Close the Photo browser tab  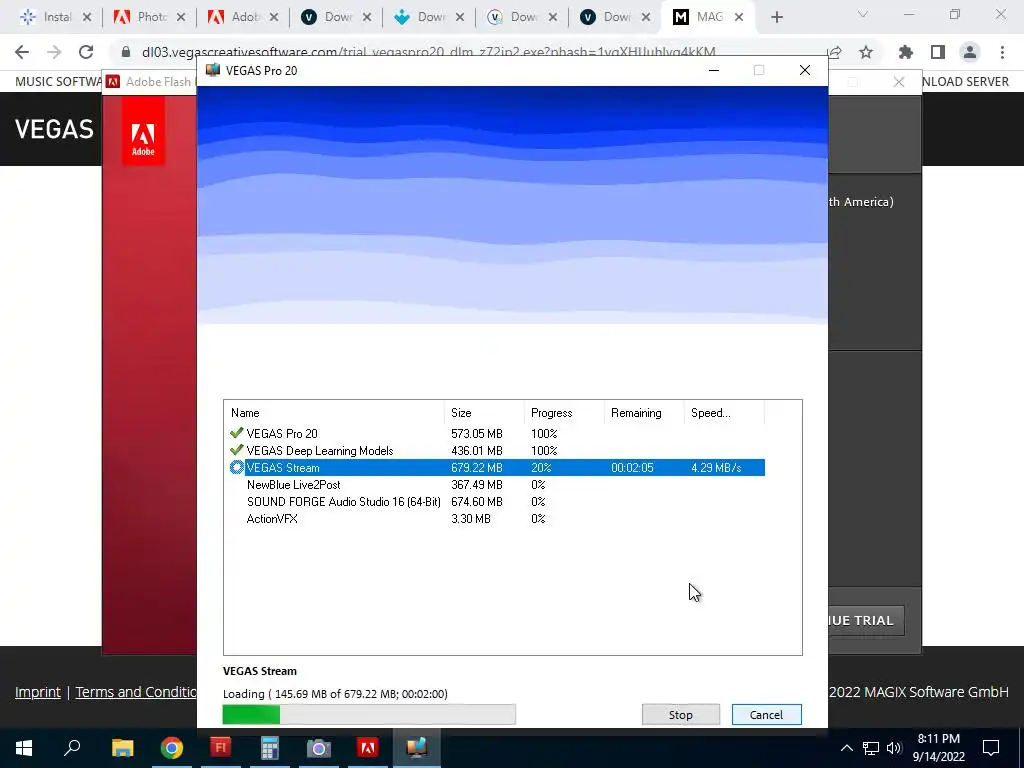tap(181, 18)
